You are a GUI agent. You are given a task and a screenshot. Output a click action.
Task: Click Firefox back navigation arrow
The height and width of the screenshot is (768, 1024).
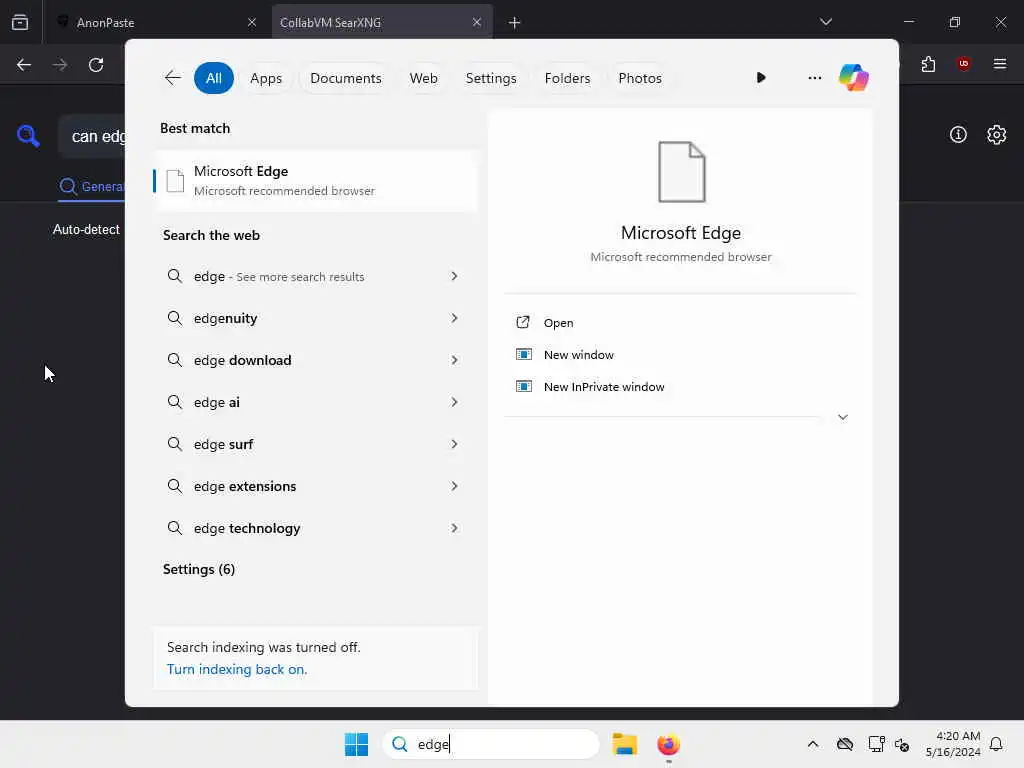click(x=24, y=65)
